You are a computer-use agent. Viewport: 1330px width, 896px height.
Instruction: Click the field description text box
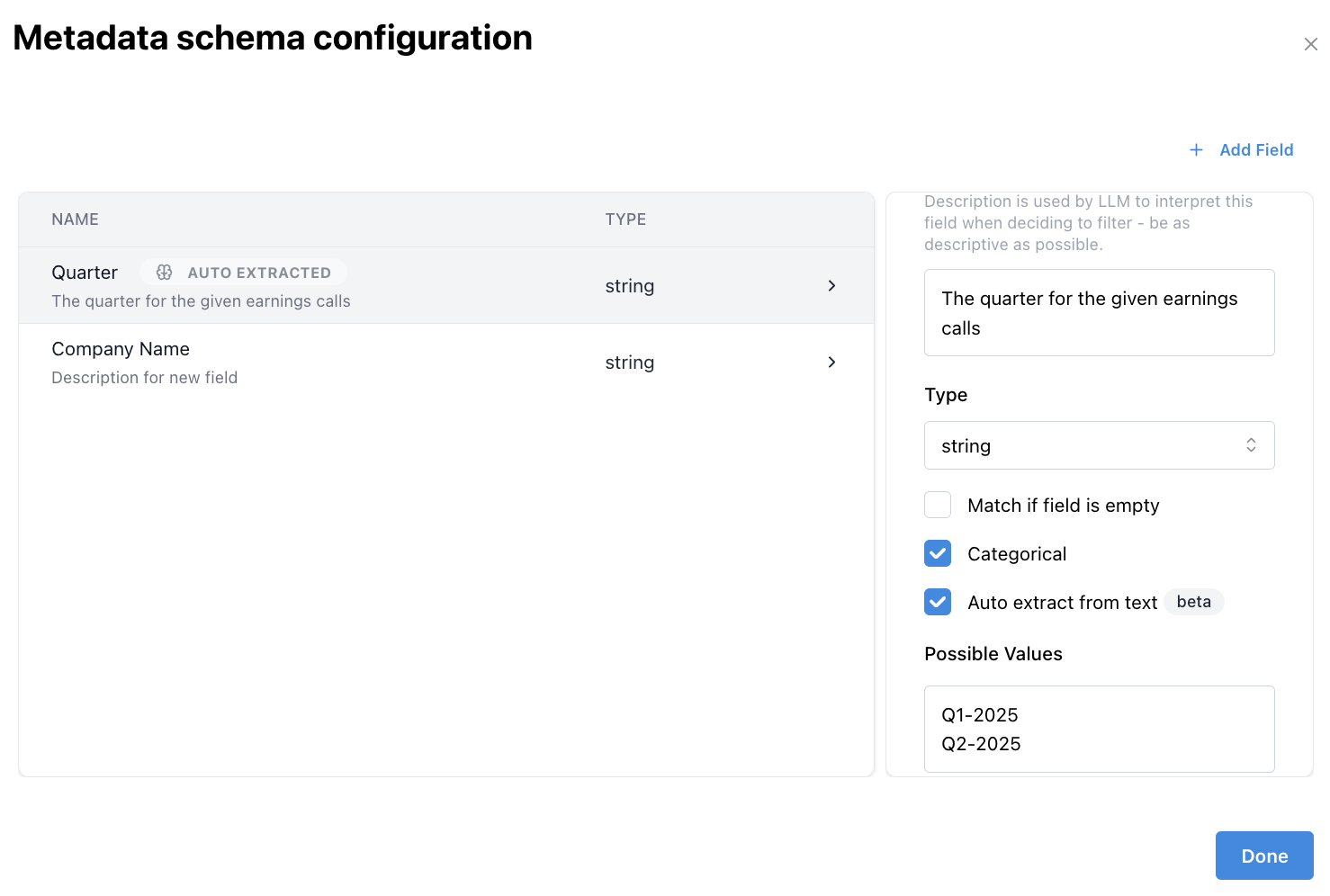click(1099, 313)
